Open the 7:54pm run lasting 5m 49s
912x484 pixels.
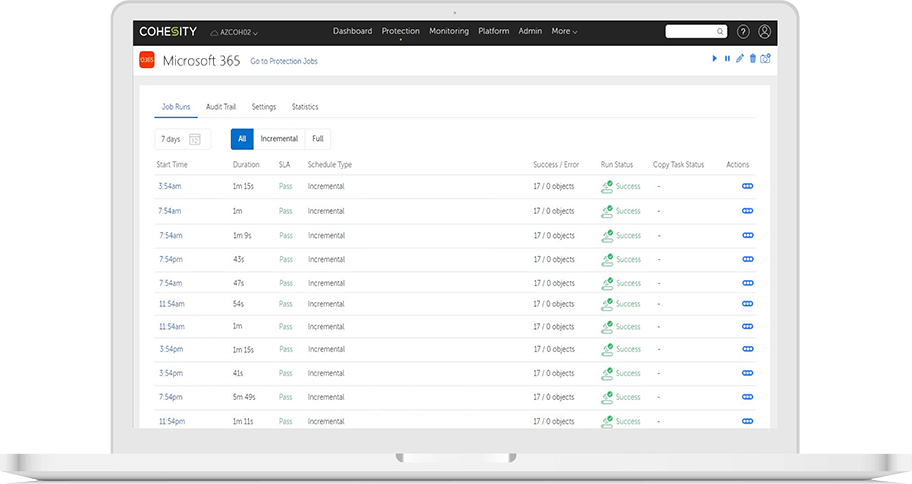[171, 397]
